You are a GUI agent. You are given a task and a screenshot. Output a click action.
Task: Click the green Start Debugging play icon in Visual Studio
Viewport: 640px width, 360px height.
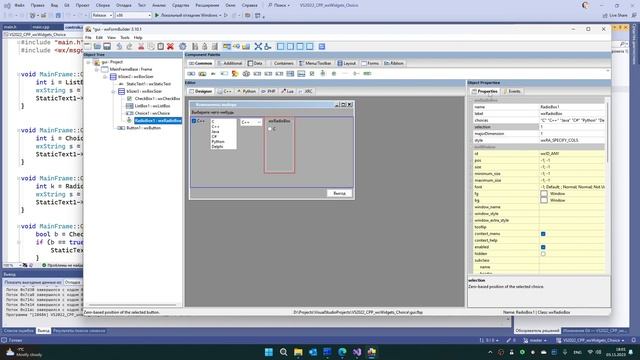[x=157, y=15]
